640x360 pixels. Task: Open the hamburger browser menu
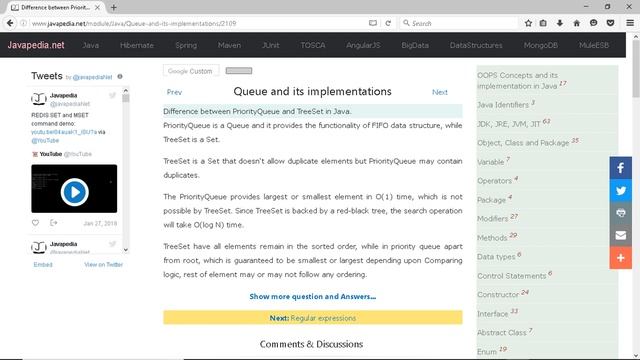pos(630,23)
